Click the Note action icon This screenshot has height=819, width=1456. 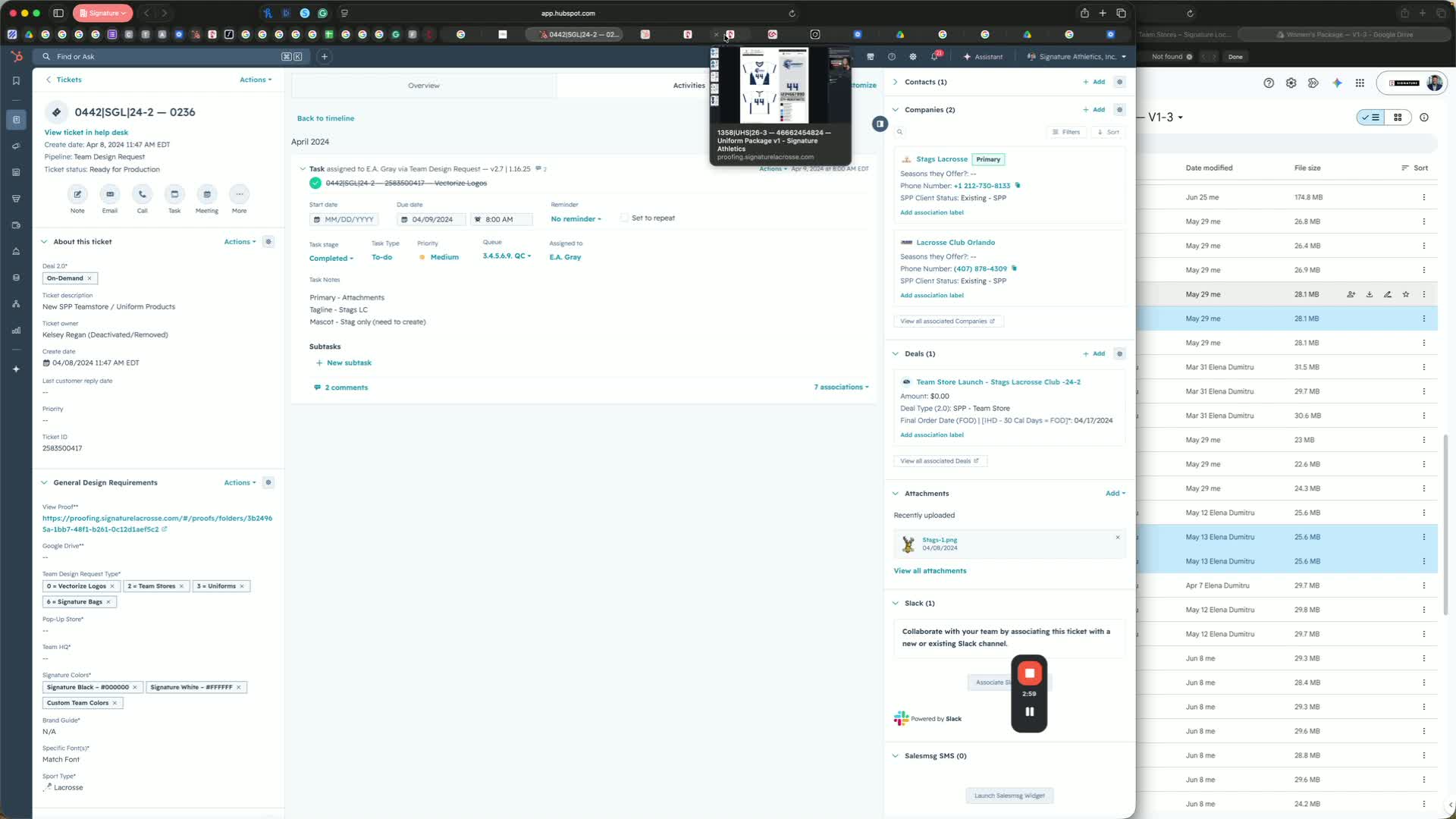coord(77,194)
